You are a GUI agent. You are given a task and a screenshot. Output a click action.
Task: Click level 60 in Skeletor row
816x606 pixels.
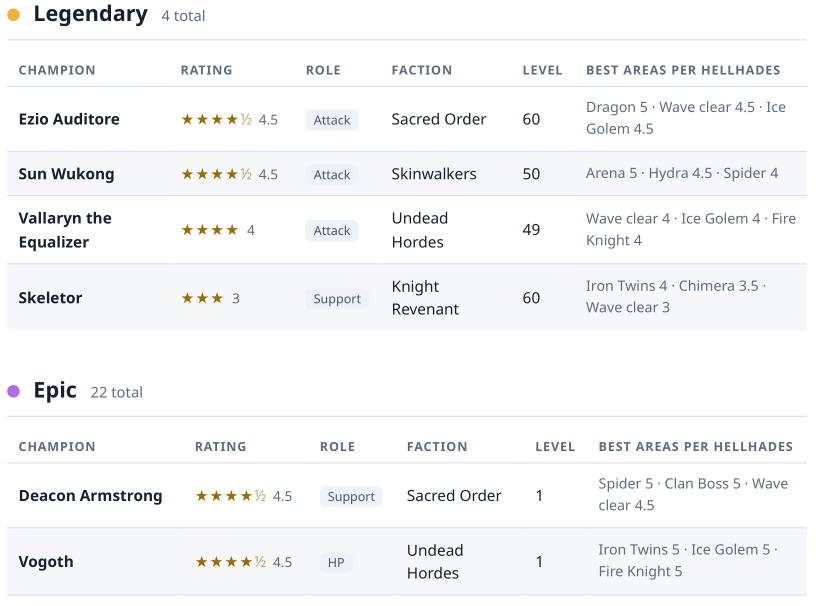[531, 298]
